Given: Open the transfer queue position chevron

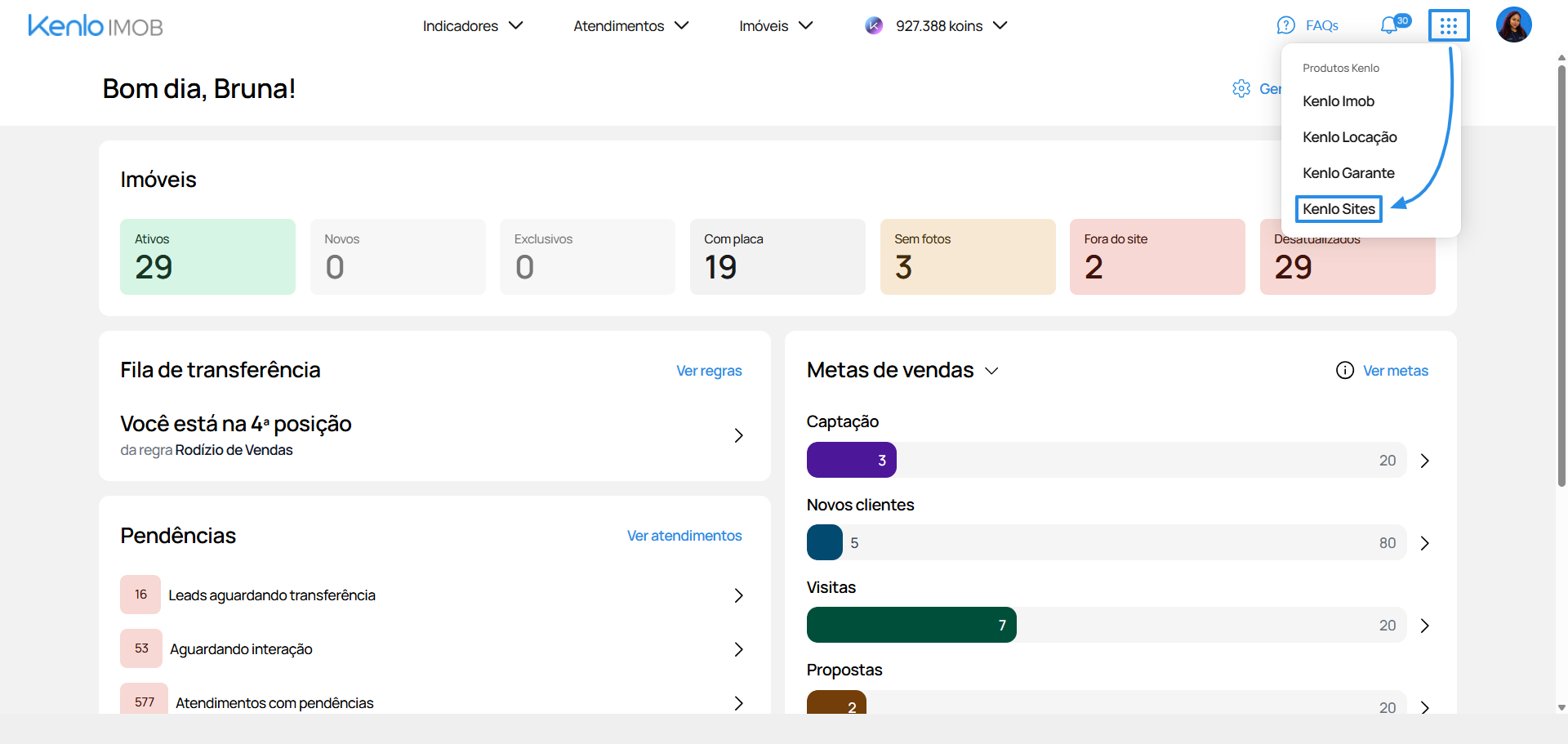Looking at the screenshot, I should (738, 435).
